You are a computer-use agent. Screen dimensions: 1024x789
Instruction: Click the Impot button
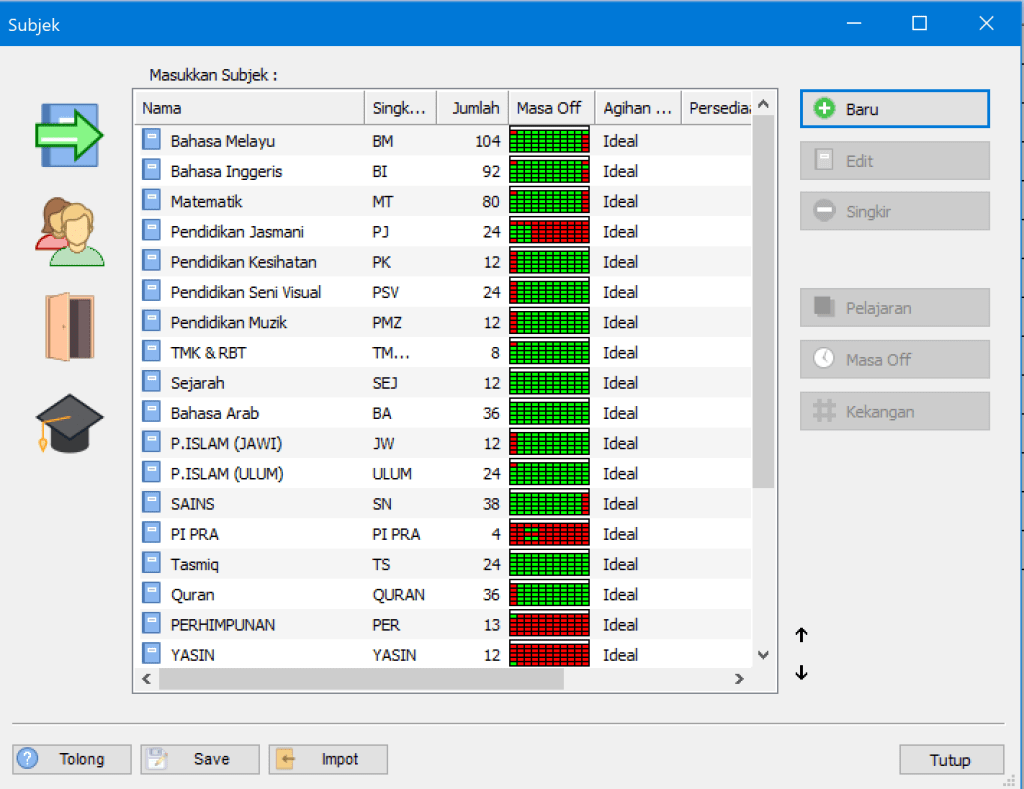coord(328,760)
